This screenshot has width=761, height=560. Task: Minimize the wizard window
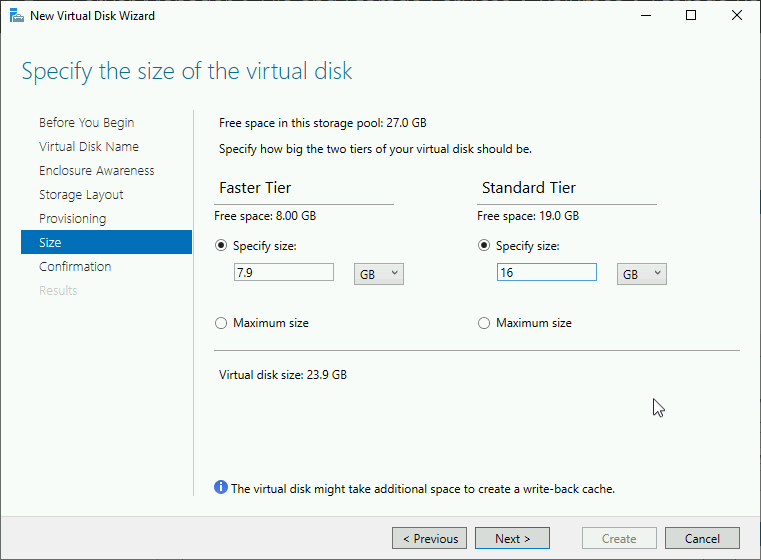coord(645,16)
